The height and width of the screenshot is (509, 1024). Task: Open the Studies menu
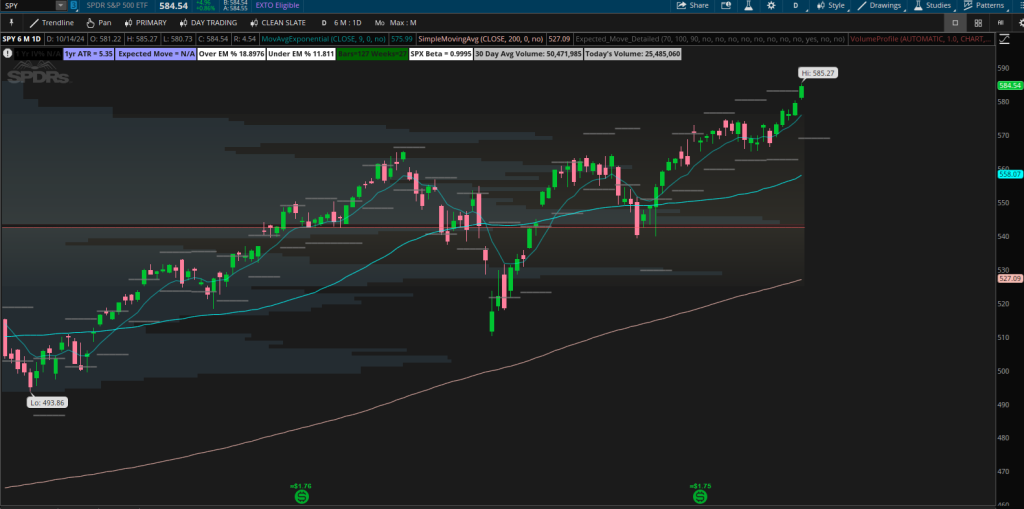tap(930, 5)
